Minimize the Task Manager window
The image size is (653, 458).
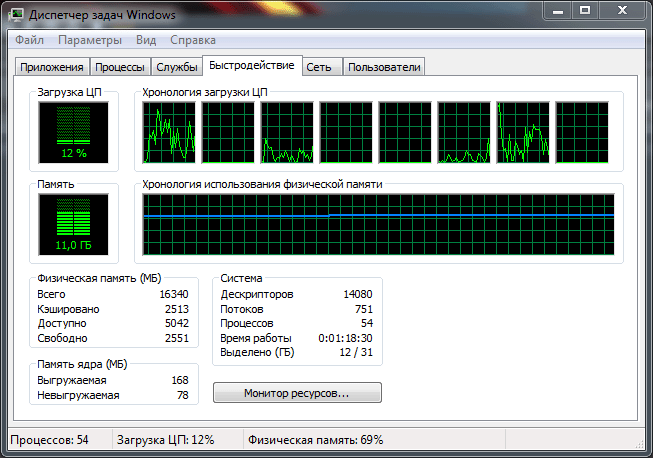(x=558, y=11)
